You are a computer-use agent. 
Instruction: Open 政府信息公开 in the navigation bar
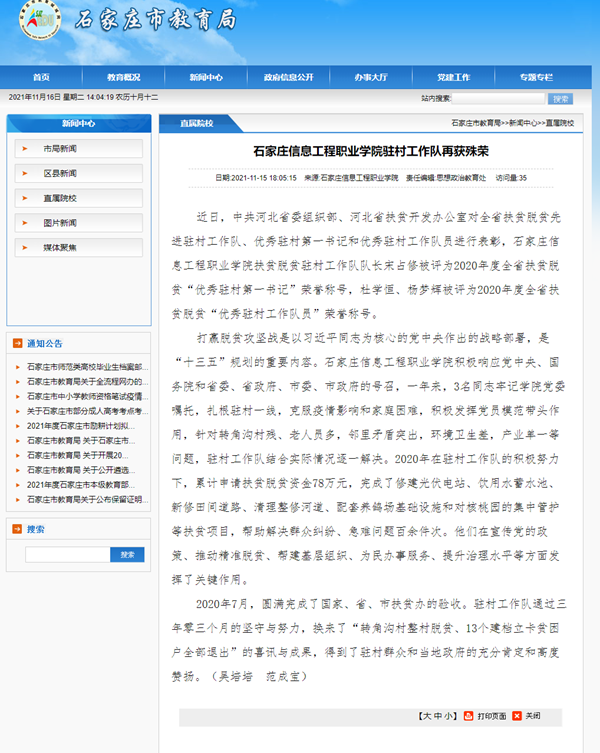pyautogui.click(x=288, y=77)
